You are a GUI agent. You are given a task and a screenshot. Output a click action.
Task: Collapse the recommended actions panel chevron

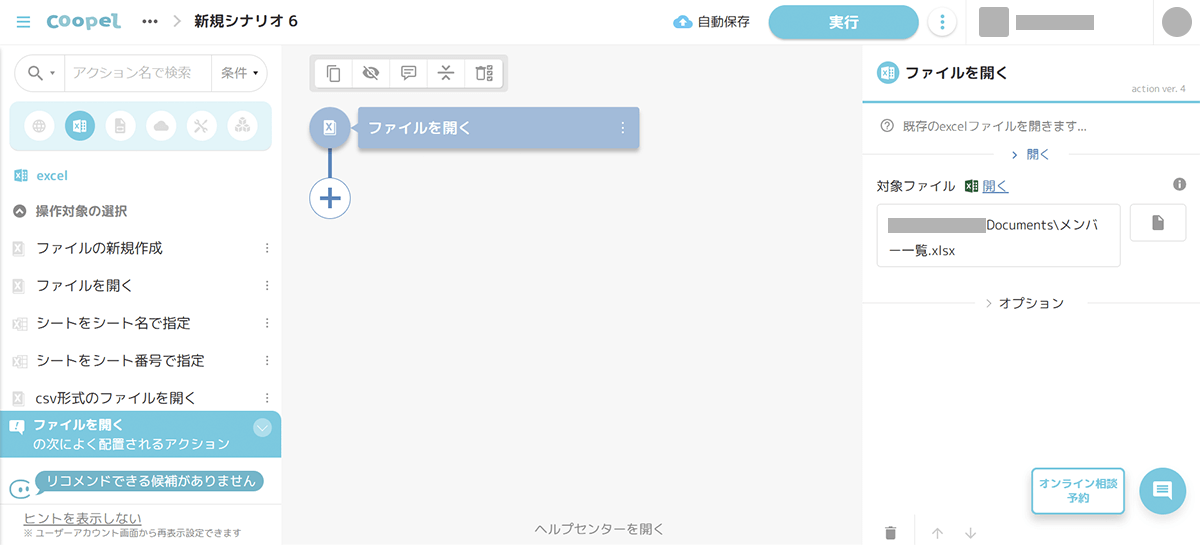pos(263,427)
